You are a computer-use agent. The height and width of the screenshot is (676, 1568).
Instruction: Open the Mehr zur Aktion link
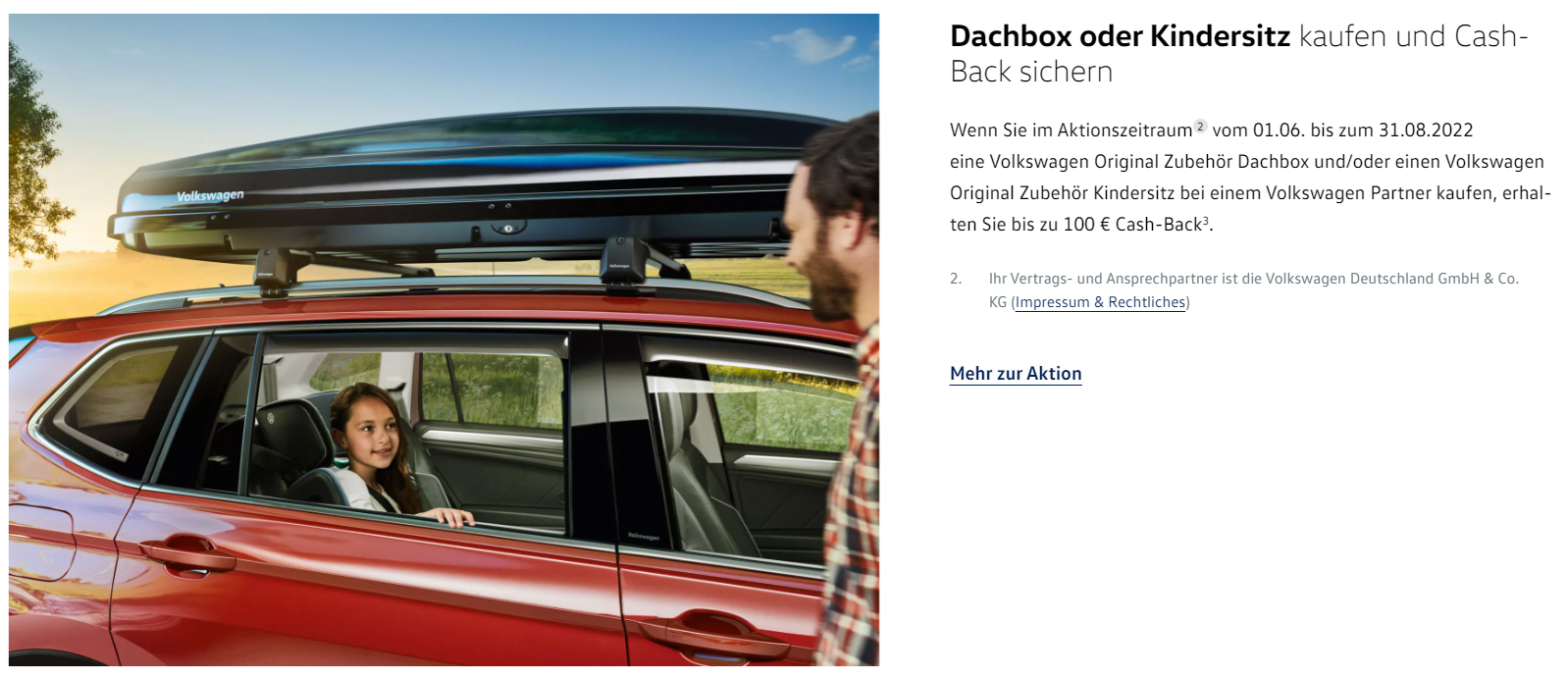pyautogui.click(x=1016, y=374)
